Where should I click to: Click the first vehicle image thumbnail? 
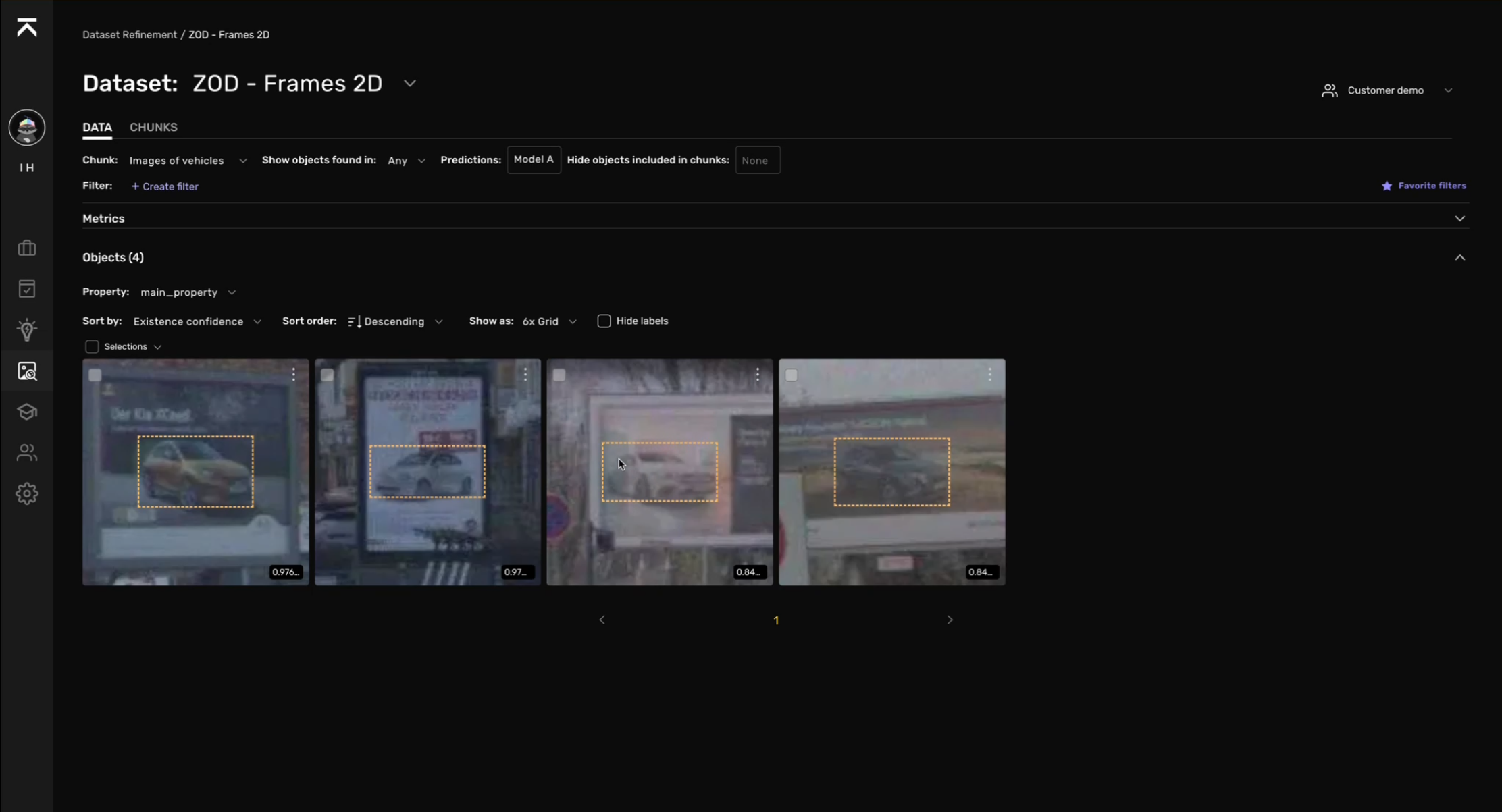point(195,471)
